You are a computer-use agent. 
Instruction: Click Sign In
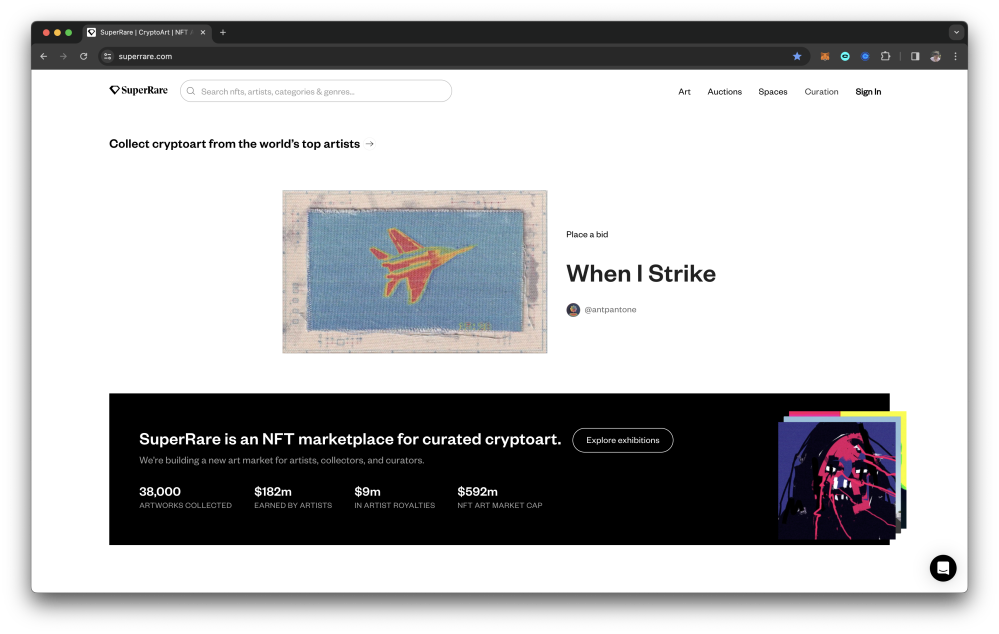point(868,92)
